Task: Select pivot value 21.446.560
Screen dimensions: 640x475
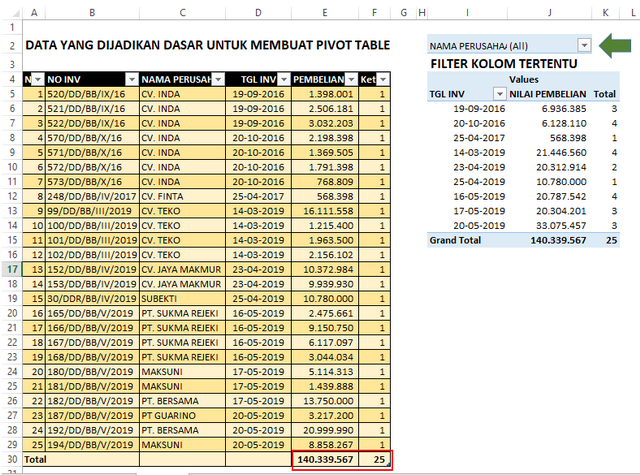Action: pyautogui.click(x=561, y=152)
